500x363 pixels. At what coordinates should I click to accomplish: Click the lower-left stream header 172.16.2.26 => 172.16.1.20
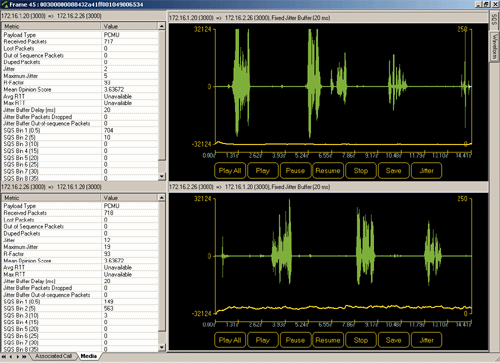click(x=51, y=187)
